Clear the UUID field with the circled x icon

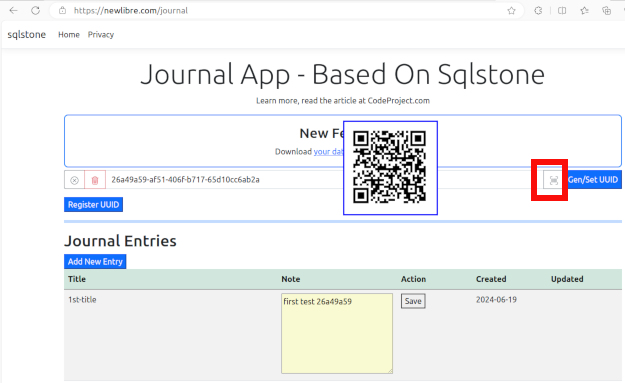(74, 180)
